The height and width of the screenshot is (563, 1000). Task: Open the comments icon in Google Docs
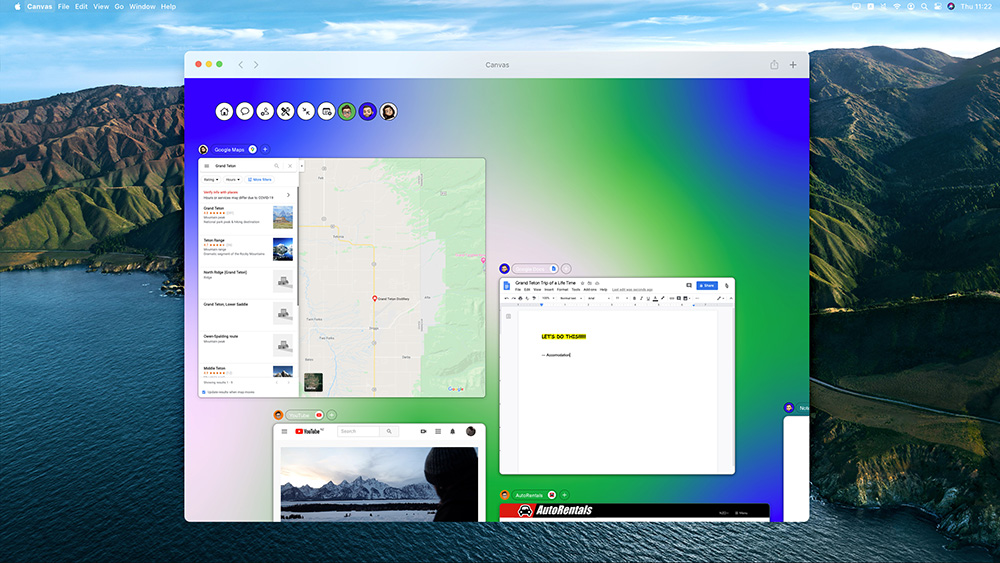click(x=689, y=286)
